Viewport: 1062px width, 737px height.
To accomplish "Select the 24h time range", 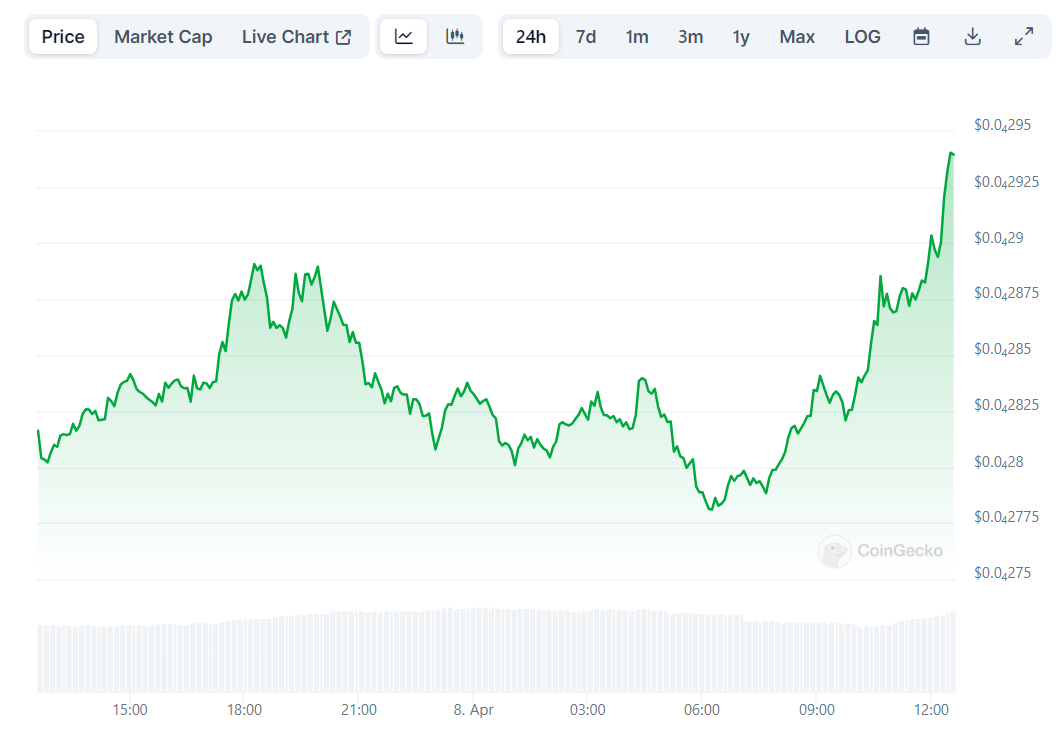I will point(531,37).
